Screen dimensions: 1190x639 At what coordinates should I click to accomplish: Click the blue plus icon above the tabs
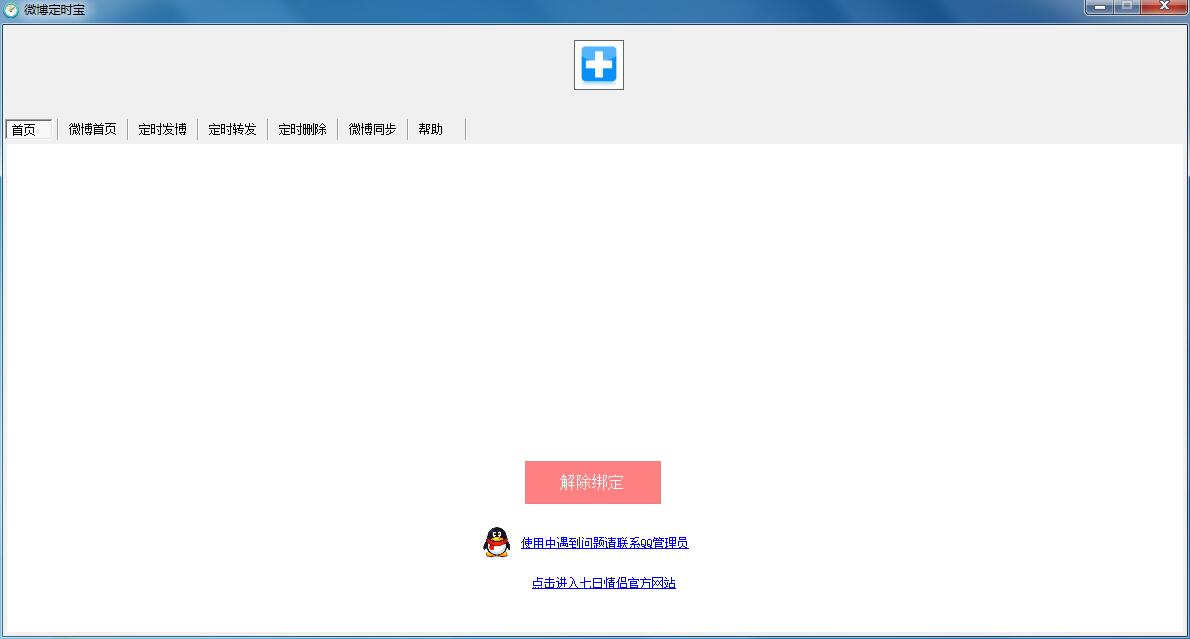click(598, 64)
